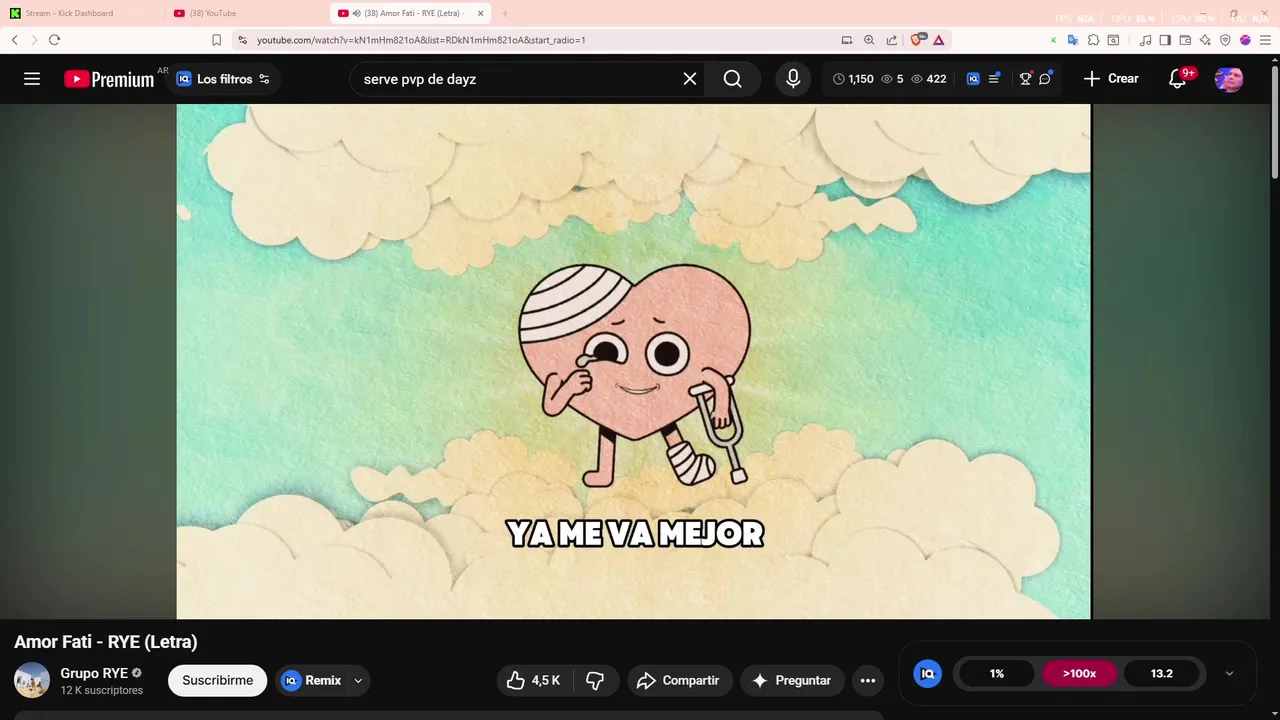Dislike the video with thumbs down
Image resolution: width=1280 pixels, height=720 pixels.
click(595, 680)
